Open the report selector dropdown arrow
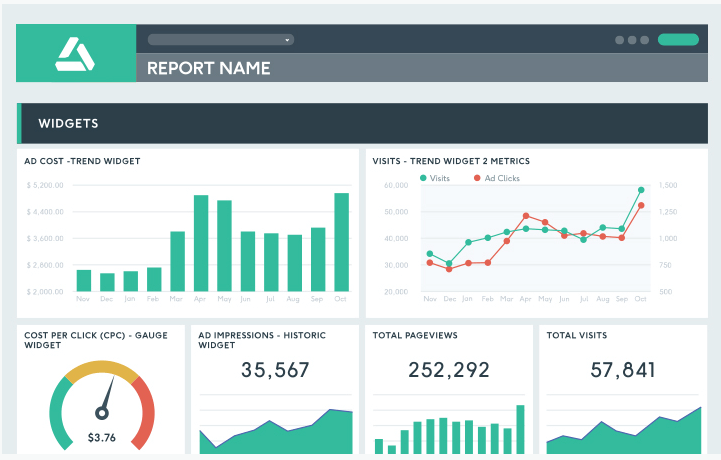Screen dimensions: 721x460 (287, 40)
